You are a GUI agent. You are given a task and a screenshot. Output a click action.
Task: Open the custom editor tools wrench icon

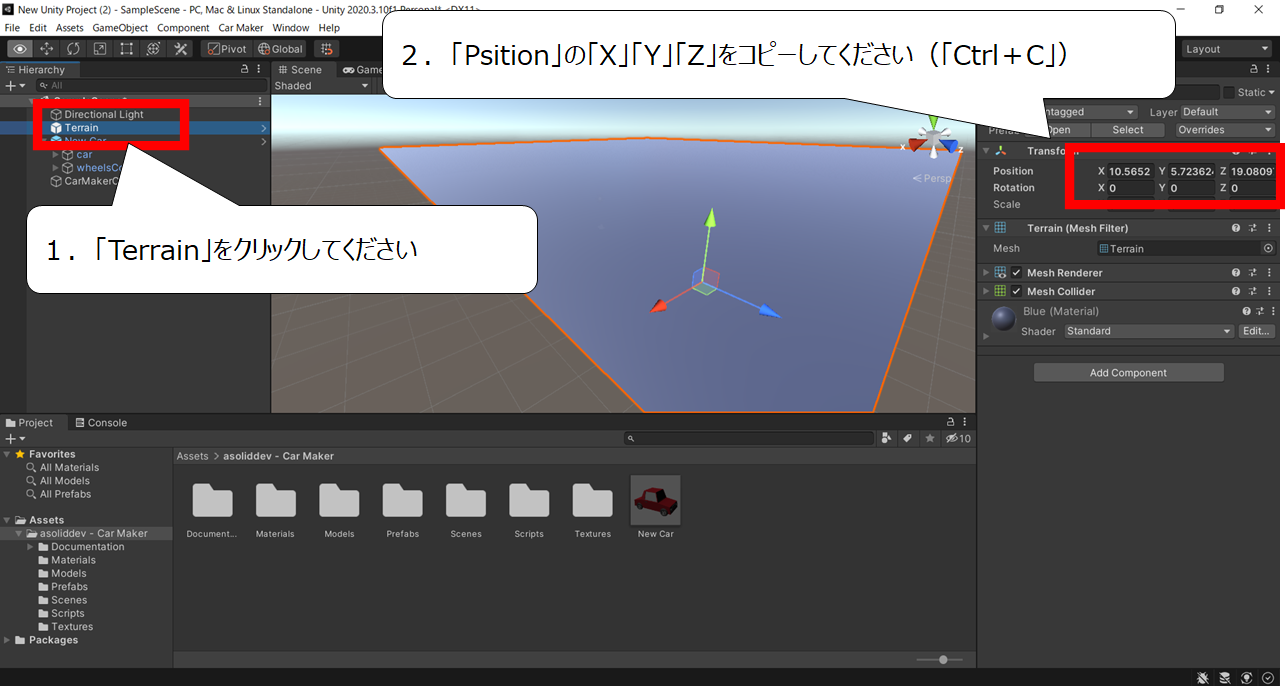[x=181, y=49]
